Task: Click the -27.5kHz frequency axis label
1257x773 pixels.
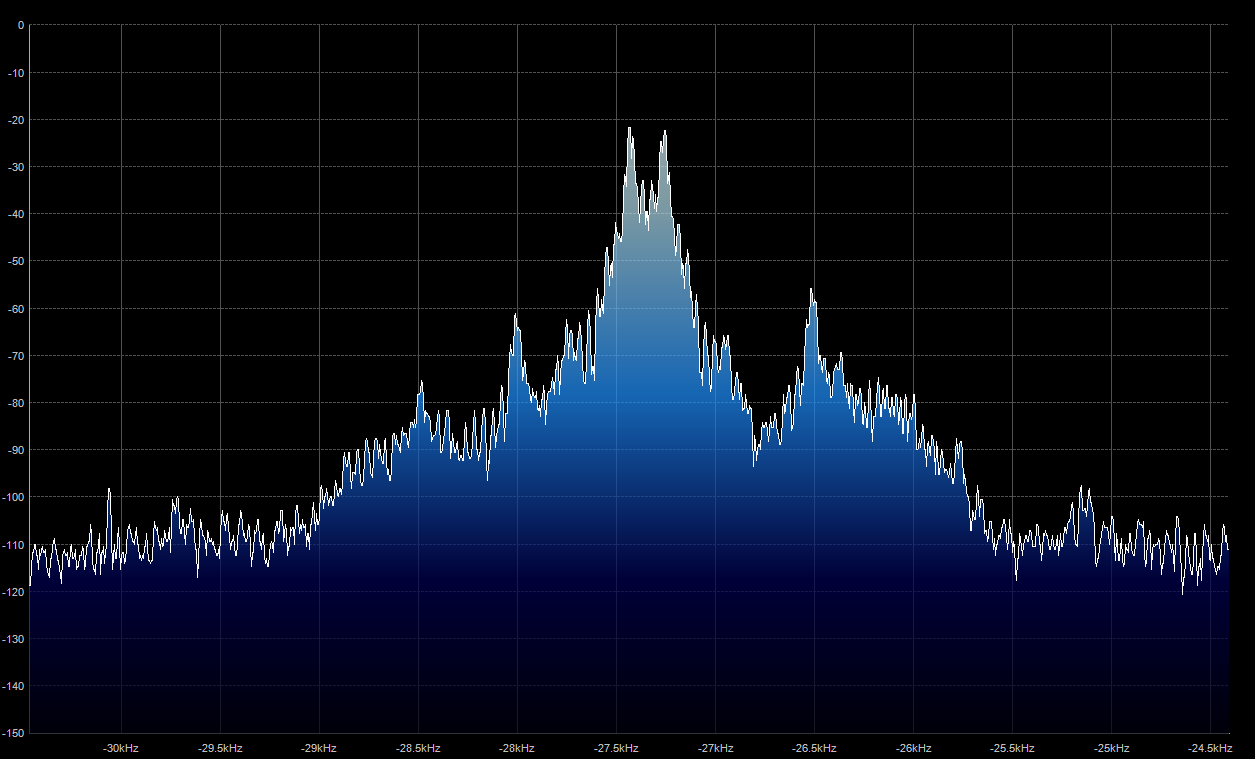Action: click(x=616, y=748)
